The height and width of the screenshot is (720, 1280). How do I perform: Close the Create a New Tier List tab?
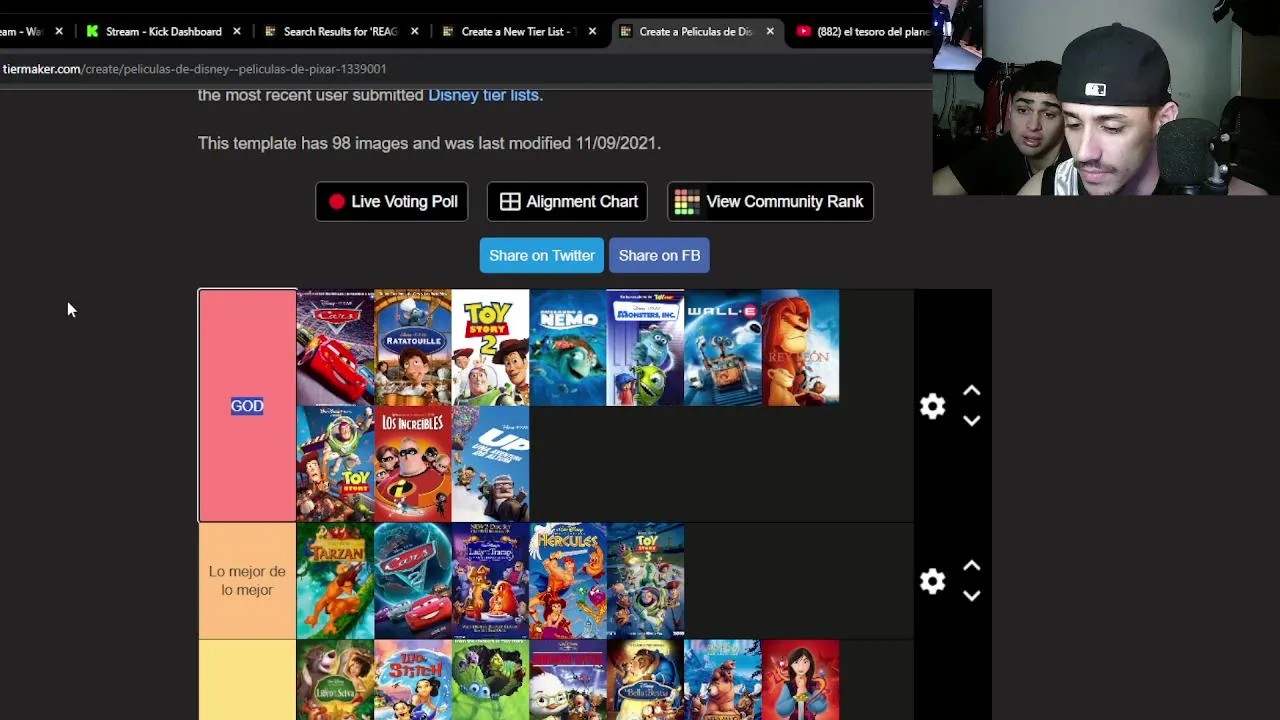[x=592, y=32]
